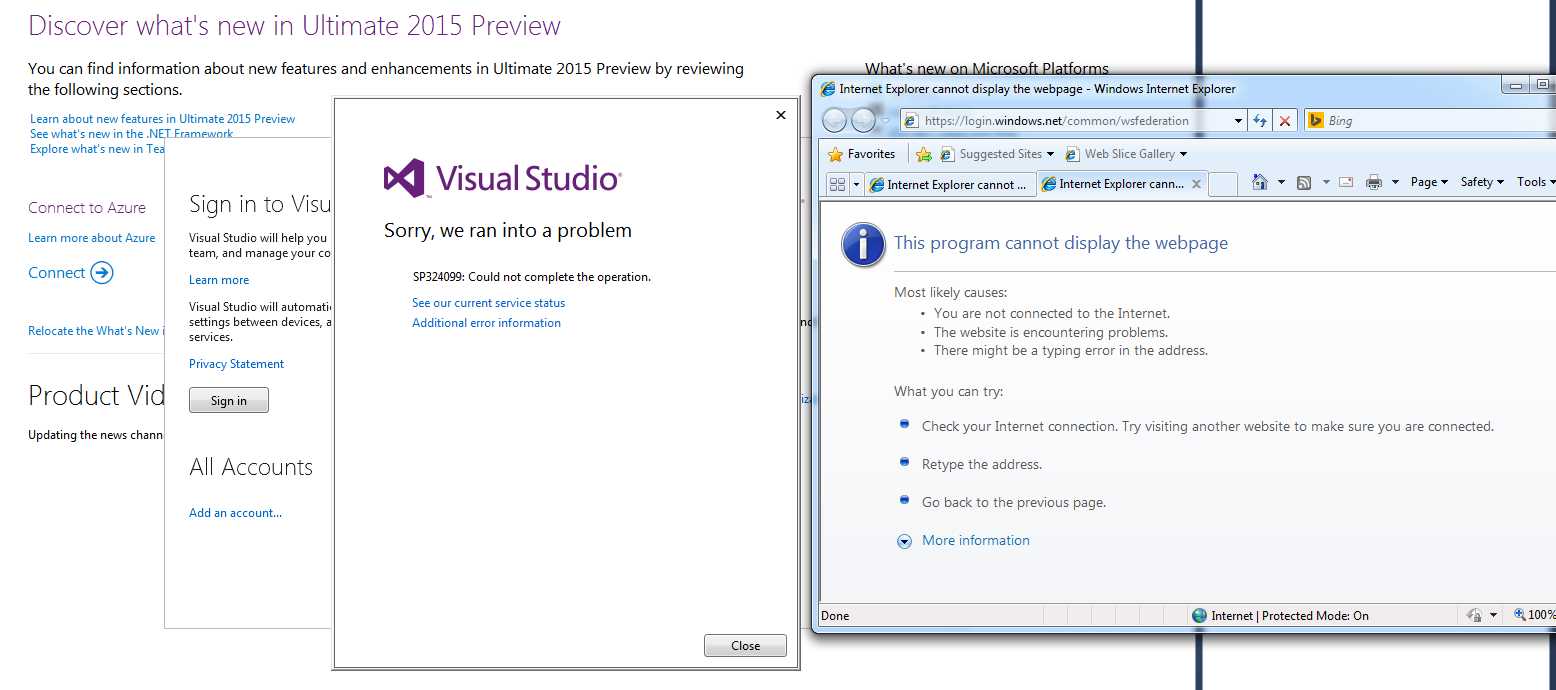The height and width of the screenshot is (690, 1556).
Task: Click Learn more about Azure link
Action: pos(92,238)
